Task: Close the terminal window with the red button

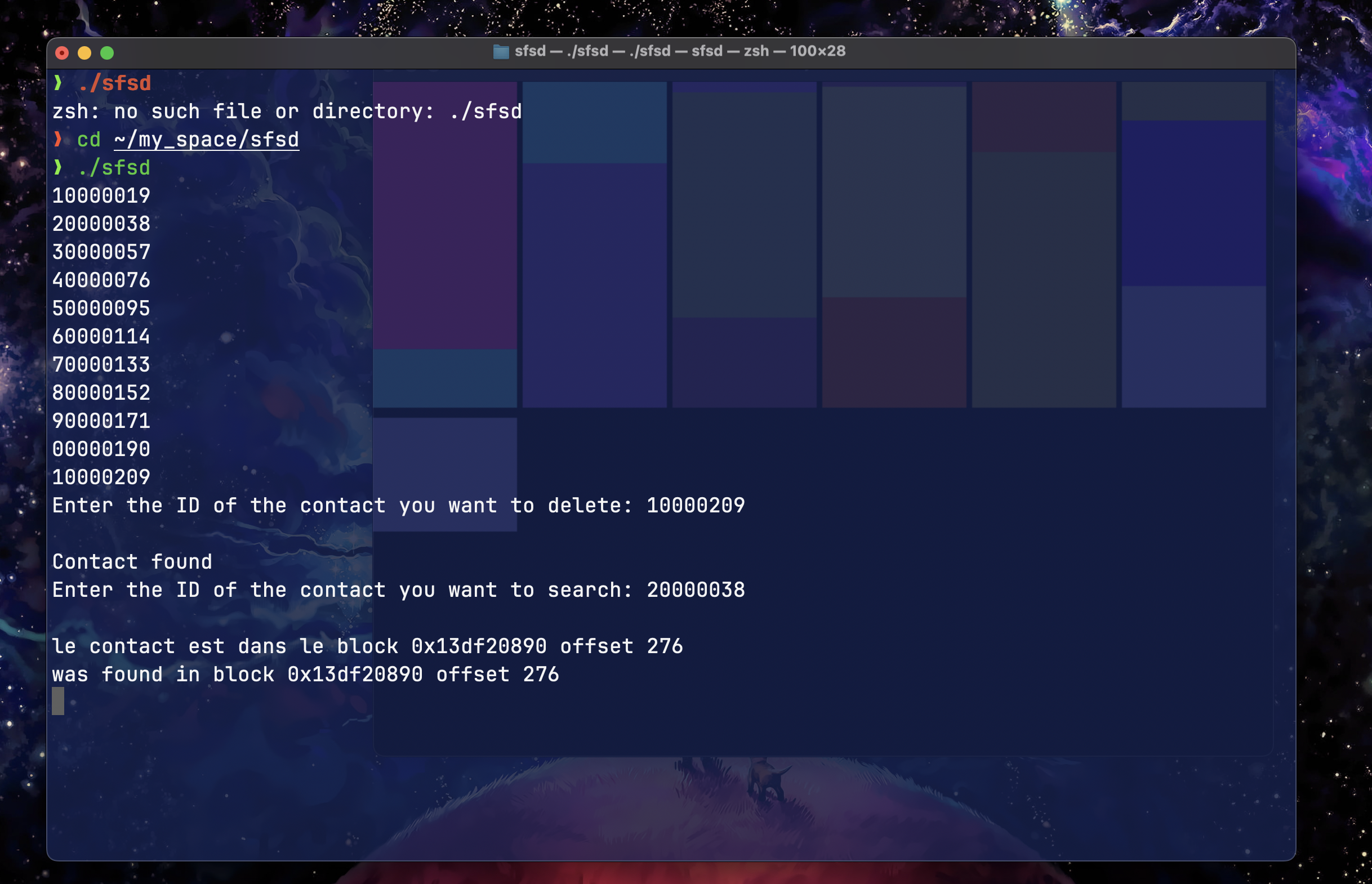Action: click(x=62, y=53)
